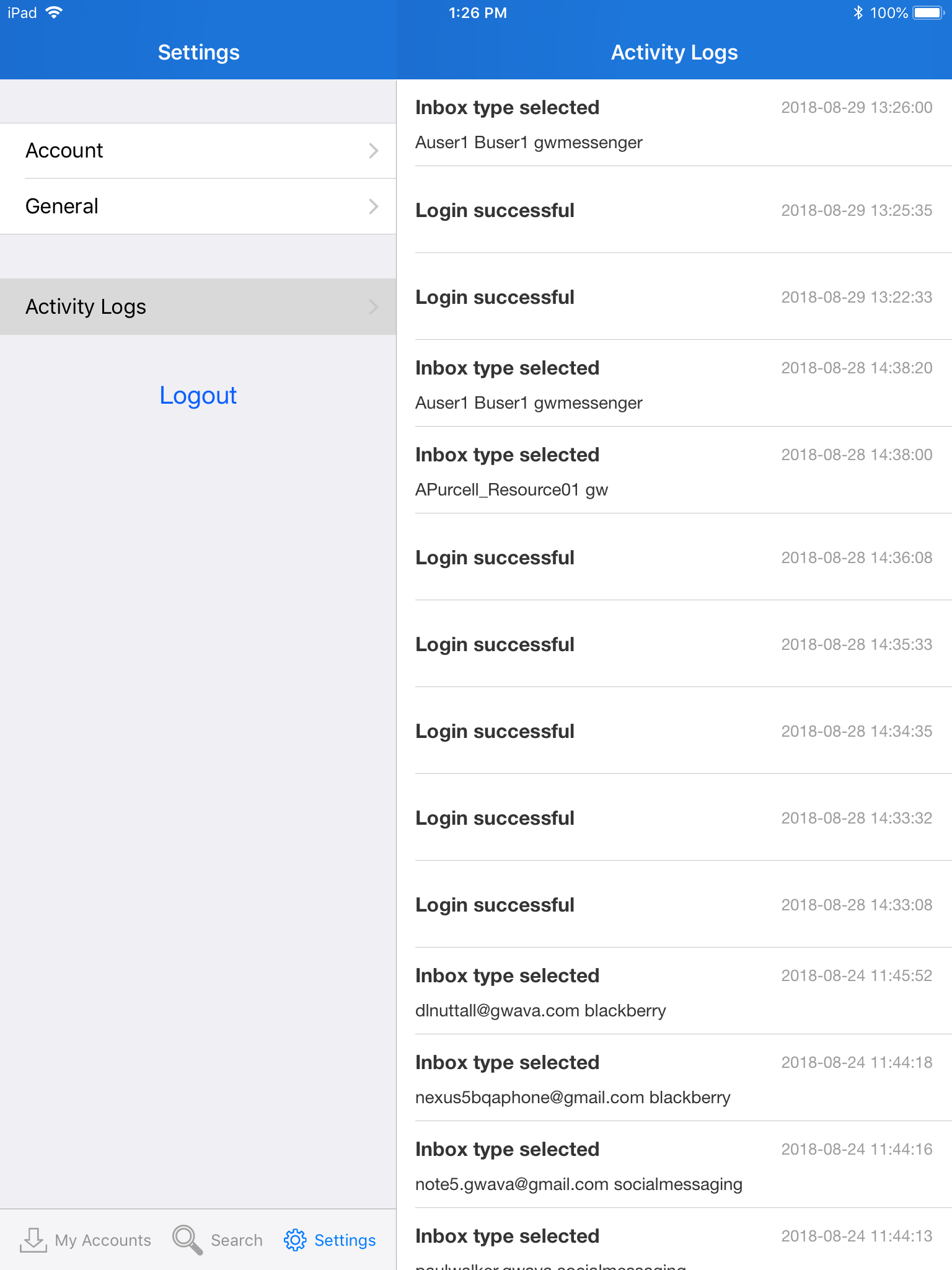Screen dimensions: 952x1270
Task: Select the dlnuttall@gwava.com blackberry log entry
Action: 674,992
